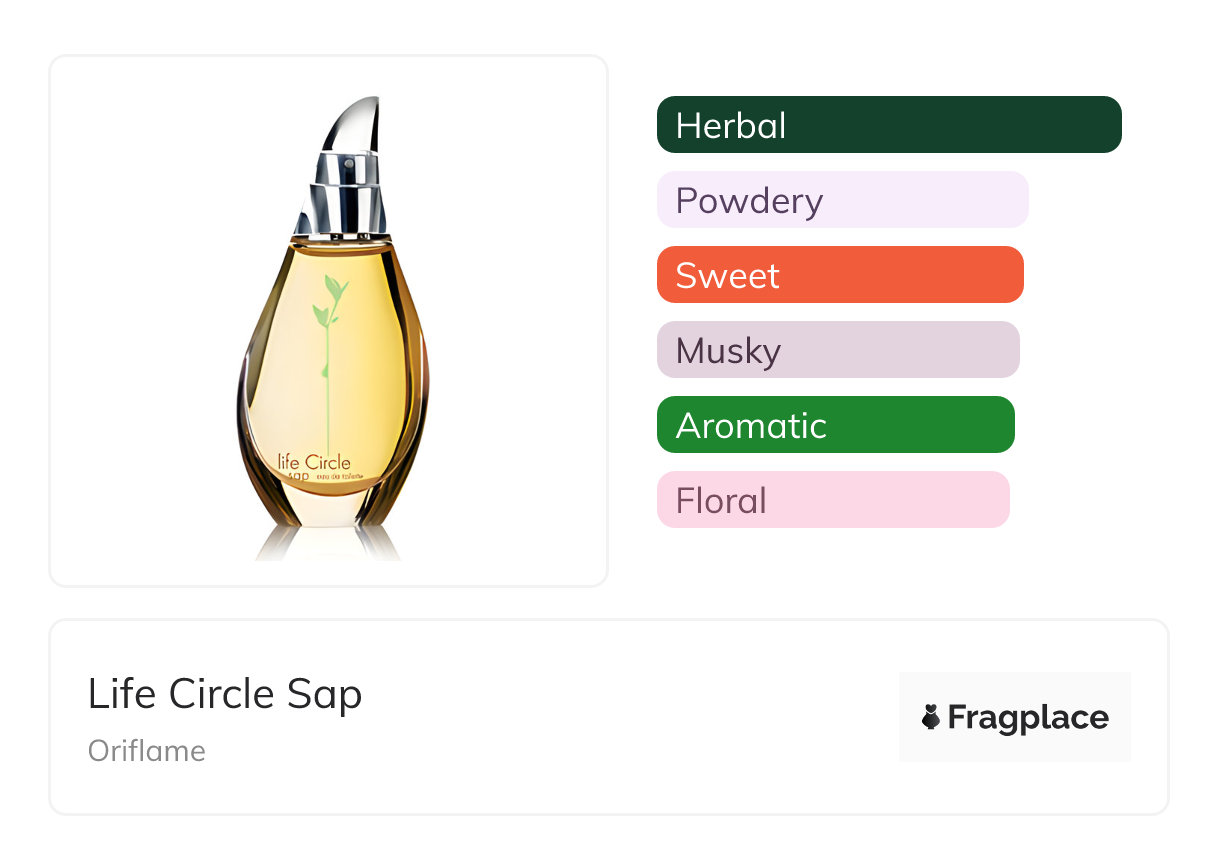
Task: Click the "life Circle" text on bottle
Action: pos(315,462)
